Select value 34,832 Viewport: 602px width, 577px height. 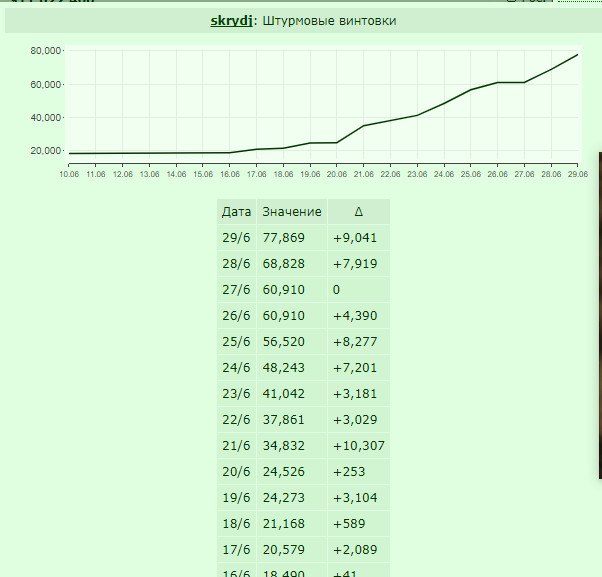pos(292,446)
